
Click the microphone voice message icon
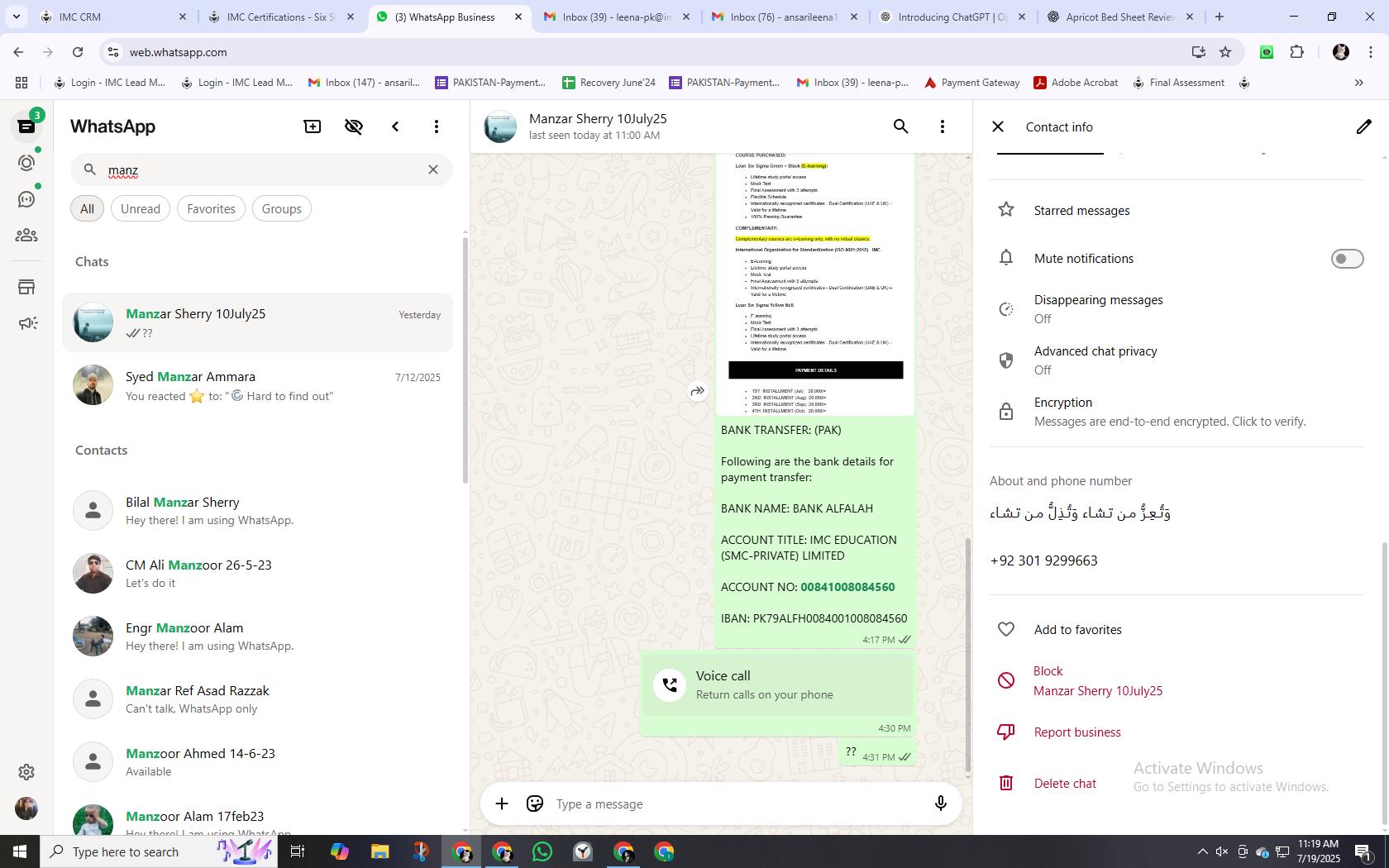(941, 804)
